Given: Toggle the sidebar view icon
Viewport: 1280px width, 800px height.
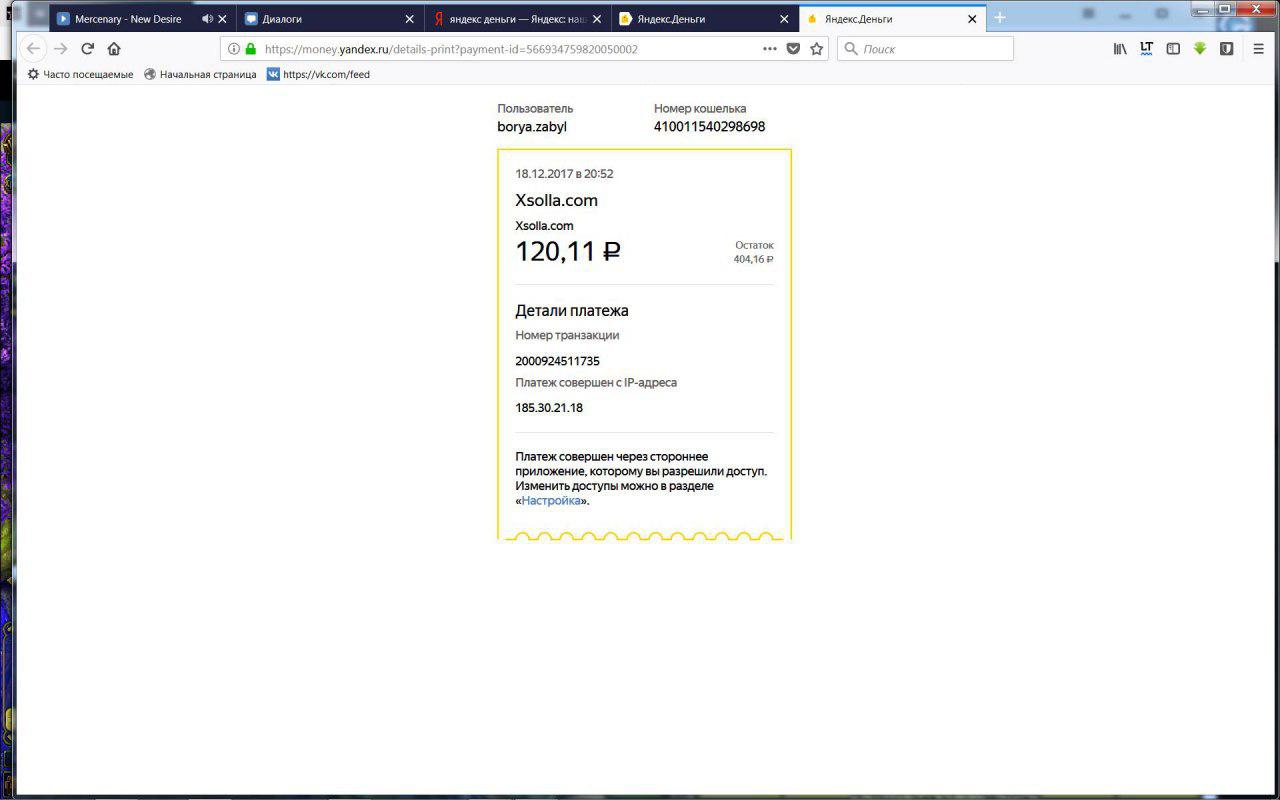Looking at the screenshot, I should click(x=1174, y=49).
